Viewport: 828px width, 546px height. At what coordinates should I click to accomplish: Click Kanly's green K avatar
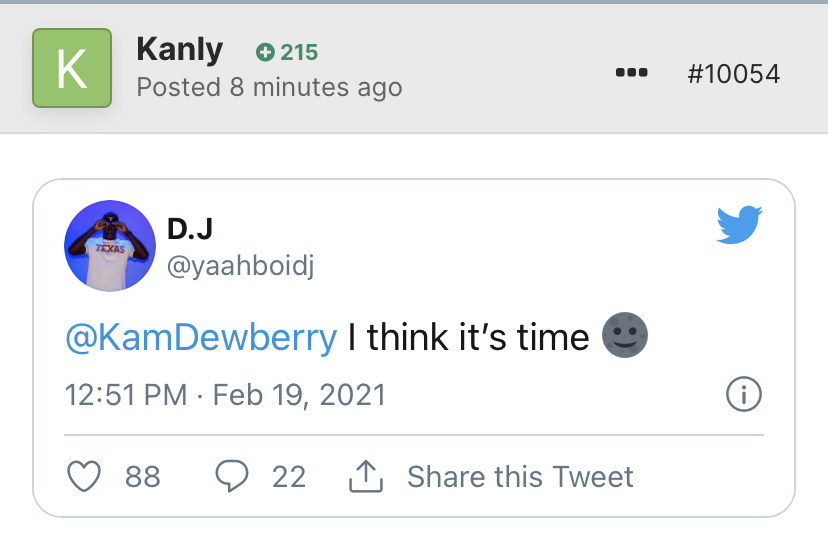click(x=70, y=68)
